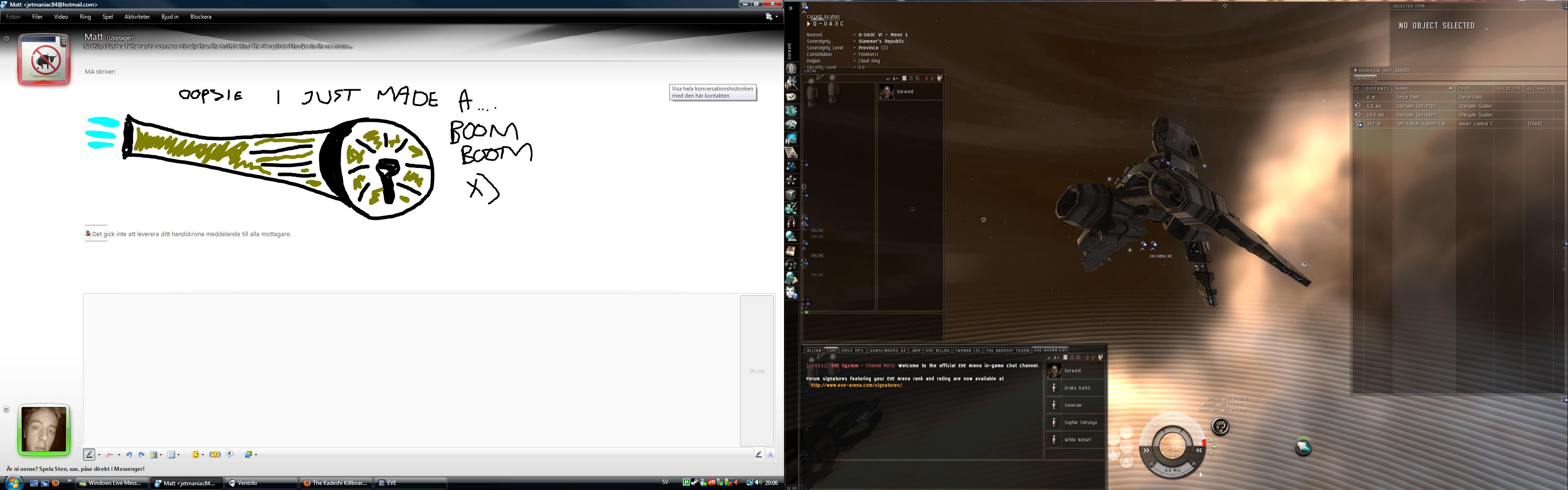Click the Windows Start button
This screenshot has width=1568, height=490.
pyautogui.click(x=13, y=483)
